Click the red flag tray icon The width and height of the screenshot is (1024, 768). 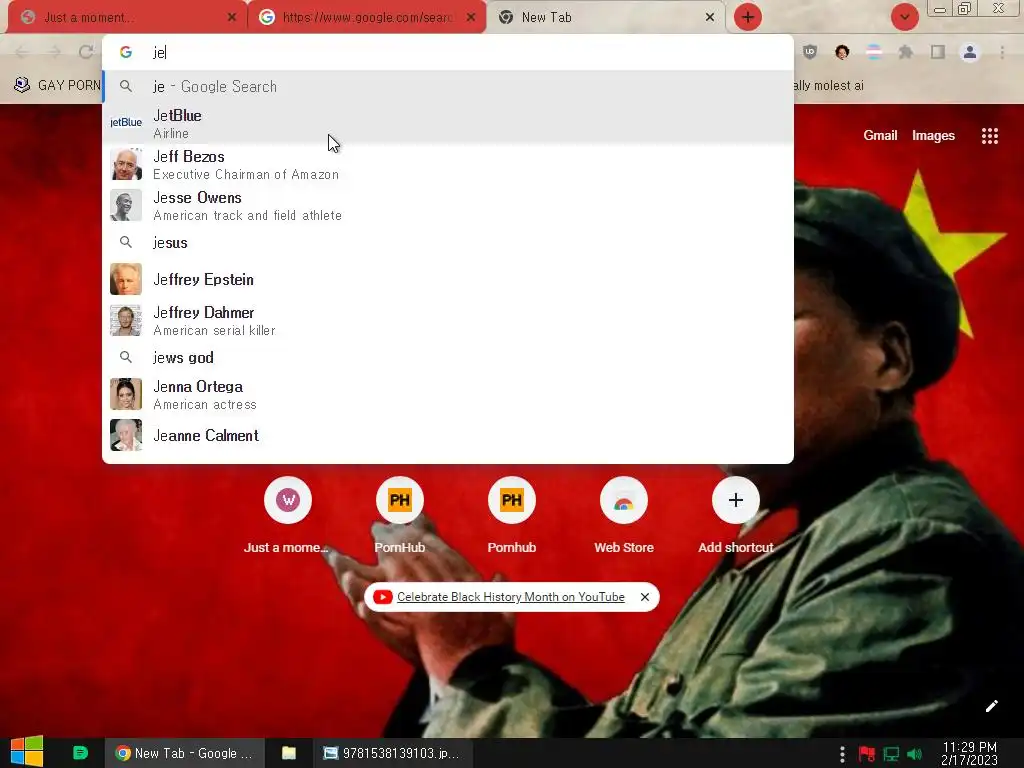tap(867, 754)
